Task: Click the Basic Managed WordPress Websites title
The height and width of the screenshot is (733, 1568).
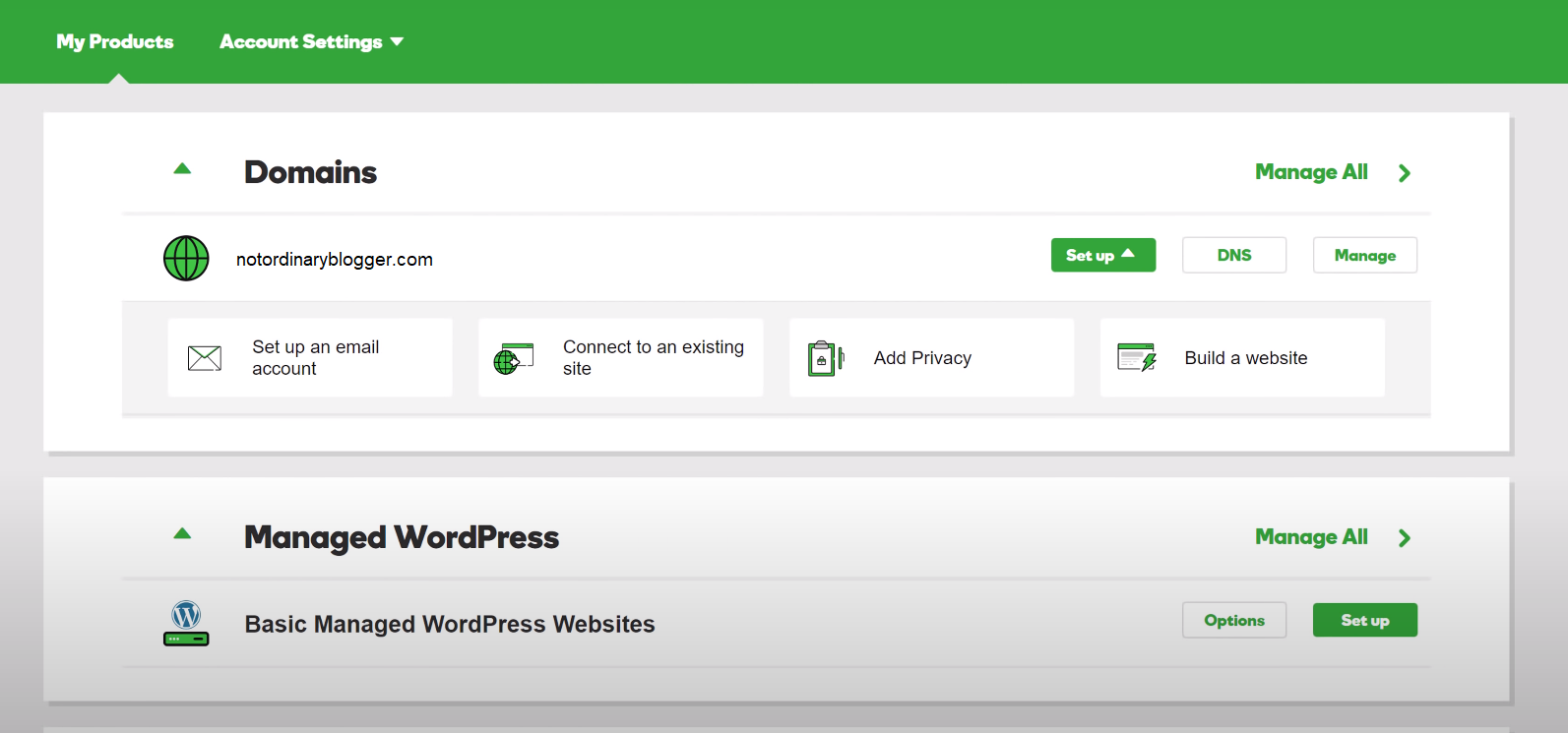Action: point(450,624)
